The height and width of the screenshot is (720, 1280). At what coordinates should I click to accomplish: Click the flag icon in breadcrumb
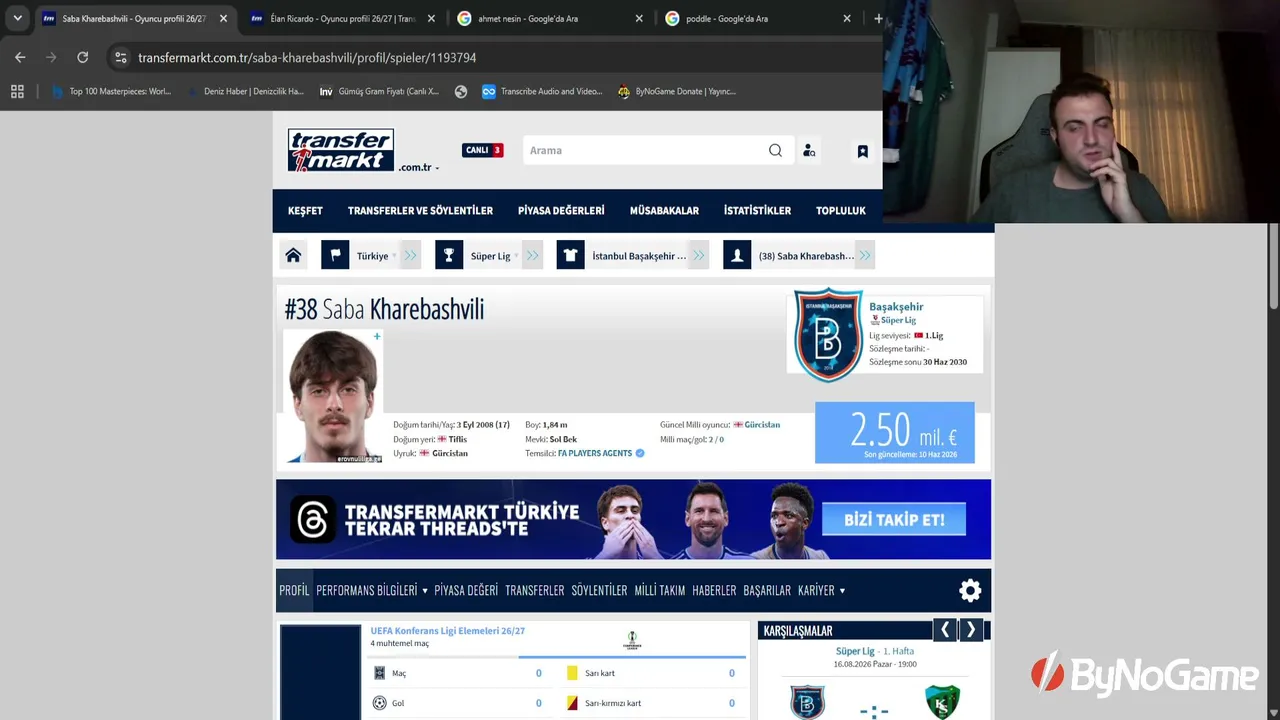coord(335,256)
